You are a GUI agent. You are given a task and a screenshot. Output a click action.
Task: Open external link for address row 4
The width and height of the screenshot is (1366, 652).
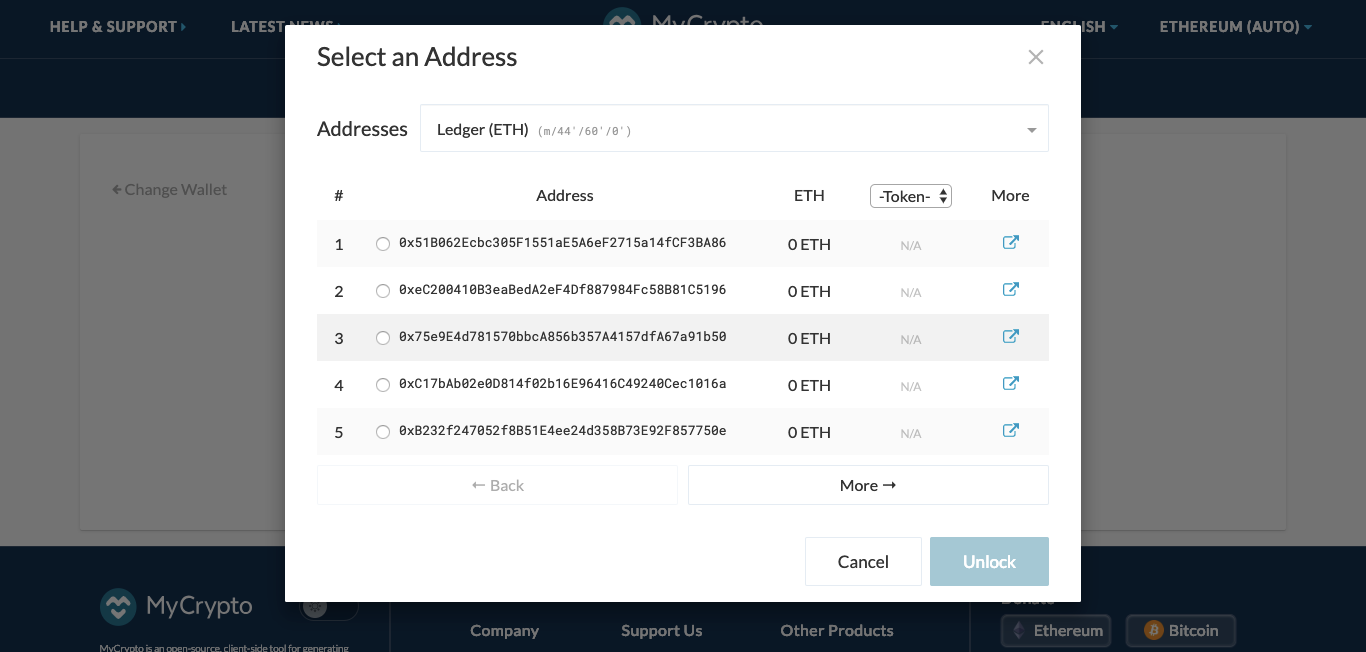pyautogui.click(x=1010, y=384)
